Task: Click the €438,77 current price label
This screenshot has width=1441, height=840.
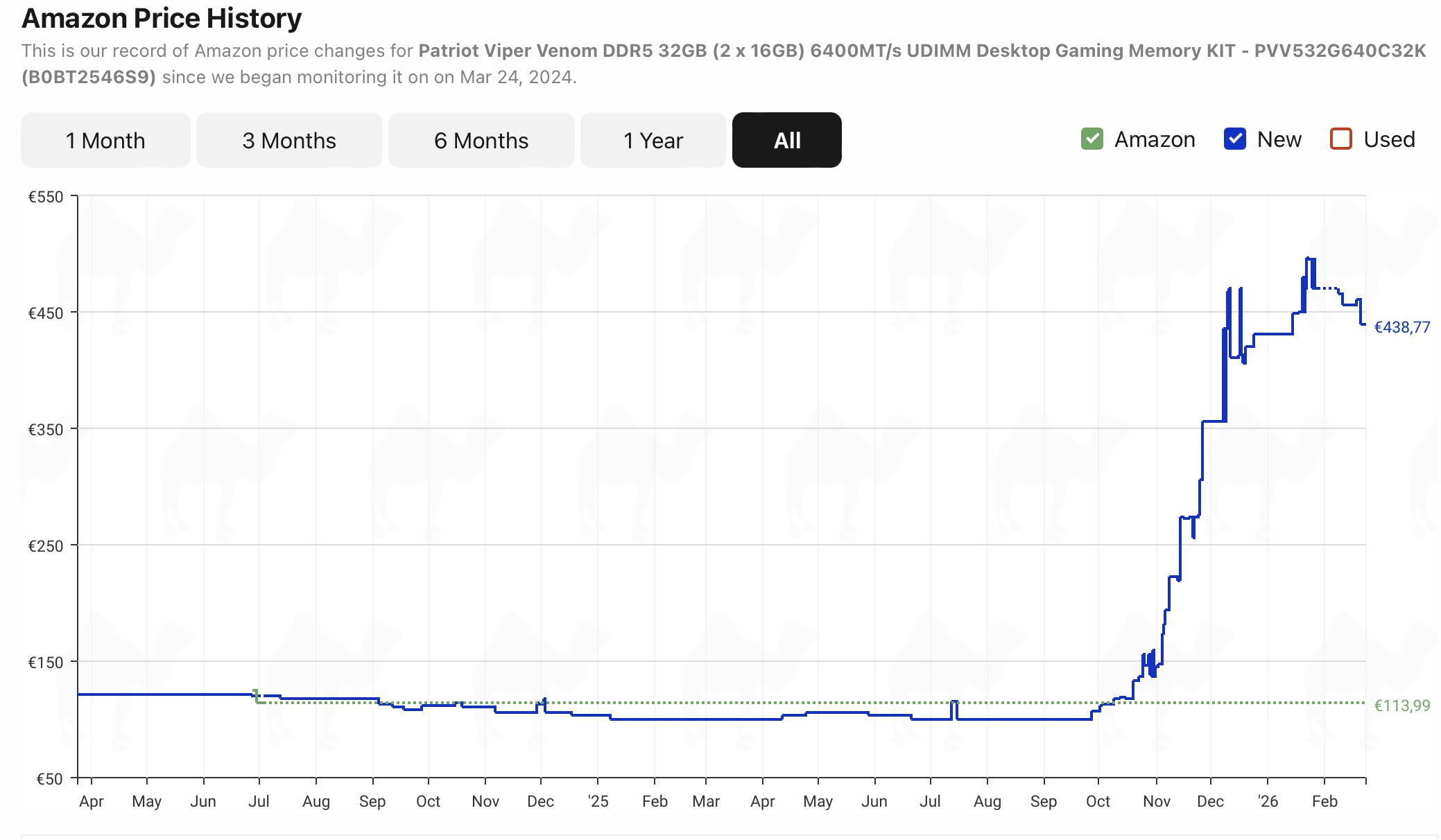Action: 1401,327
